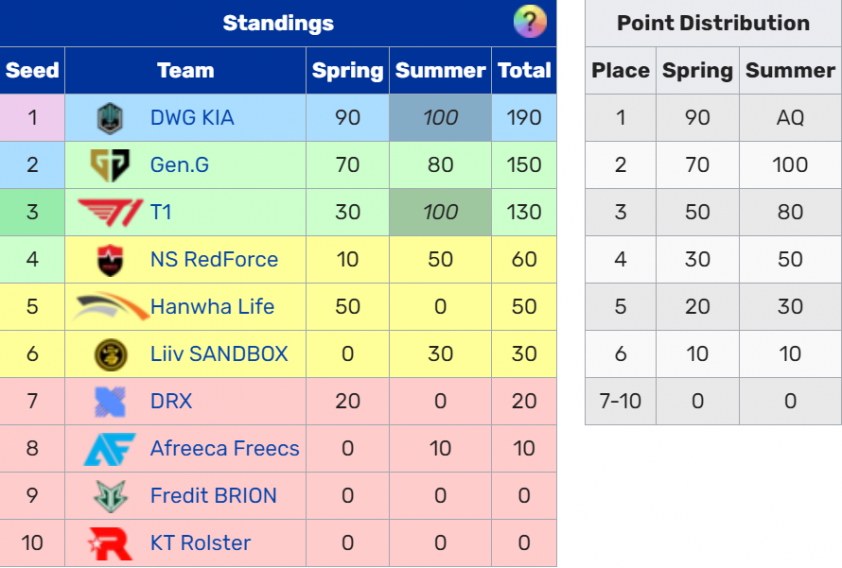842x568 pixels.
Task: Open the Gen.G team link
Action: click(179, 165)
